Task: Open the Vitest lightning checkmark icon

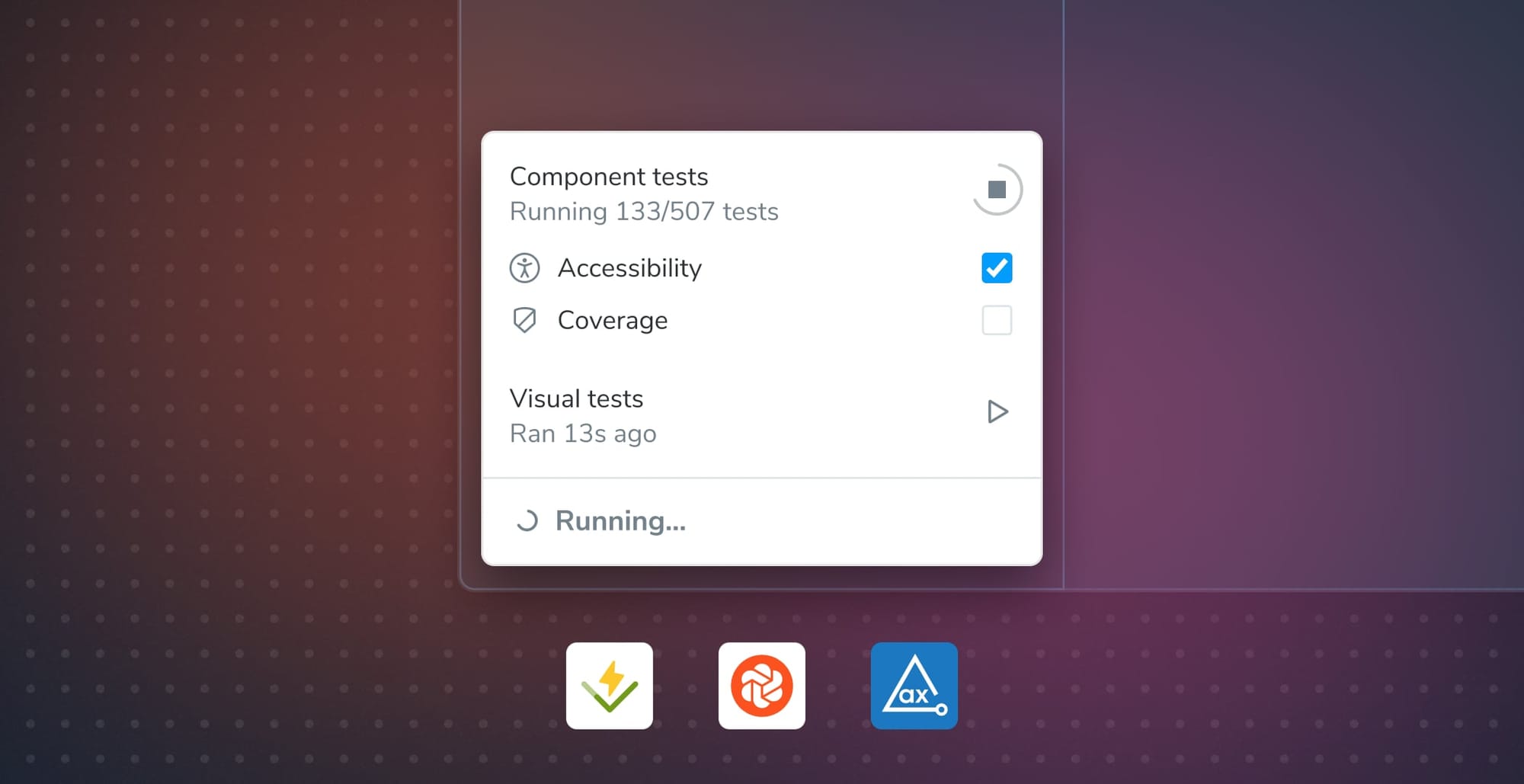Action: [x=610, y=686]
